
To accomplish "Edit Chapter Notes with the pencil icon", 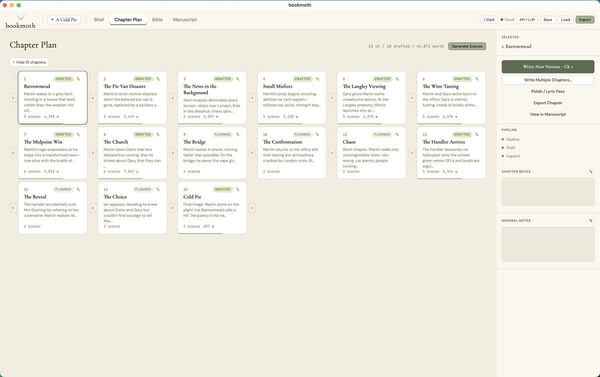I will tap(591, 172).
